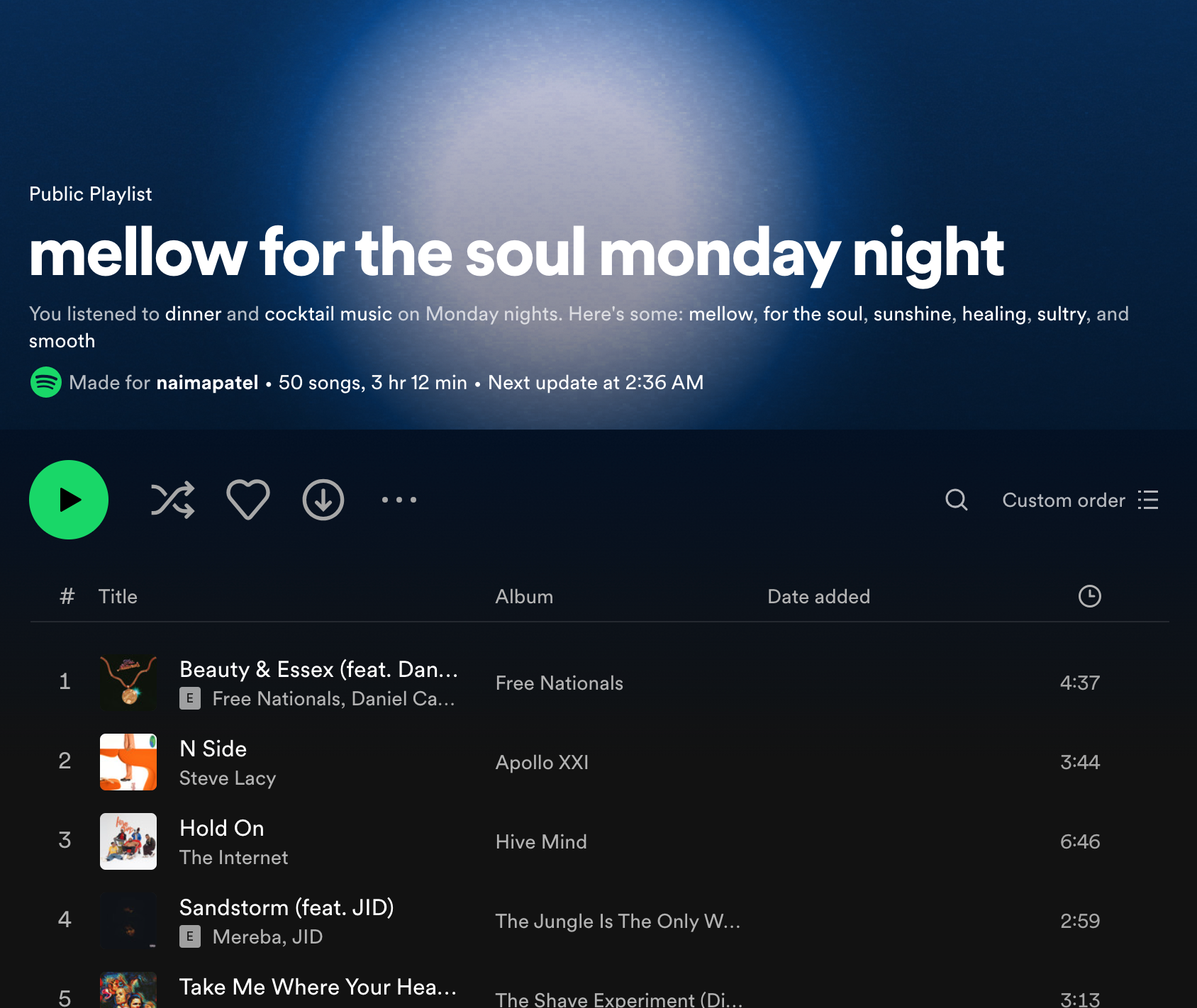This screenshot has width=1197, height=1008.
Task: Download the playlist for offline listening
Action: point(323,500)
